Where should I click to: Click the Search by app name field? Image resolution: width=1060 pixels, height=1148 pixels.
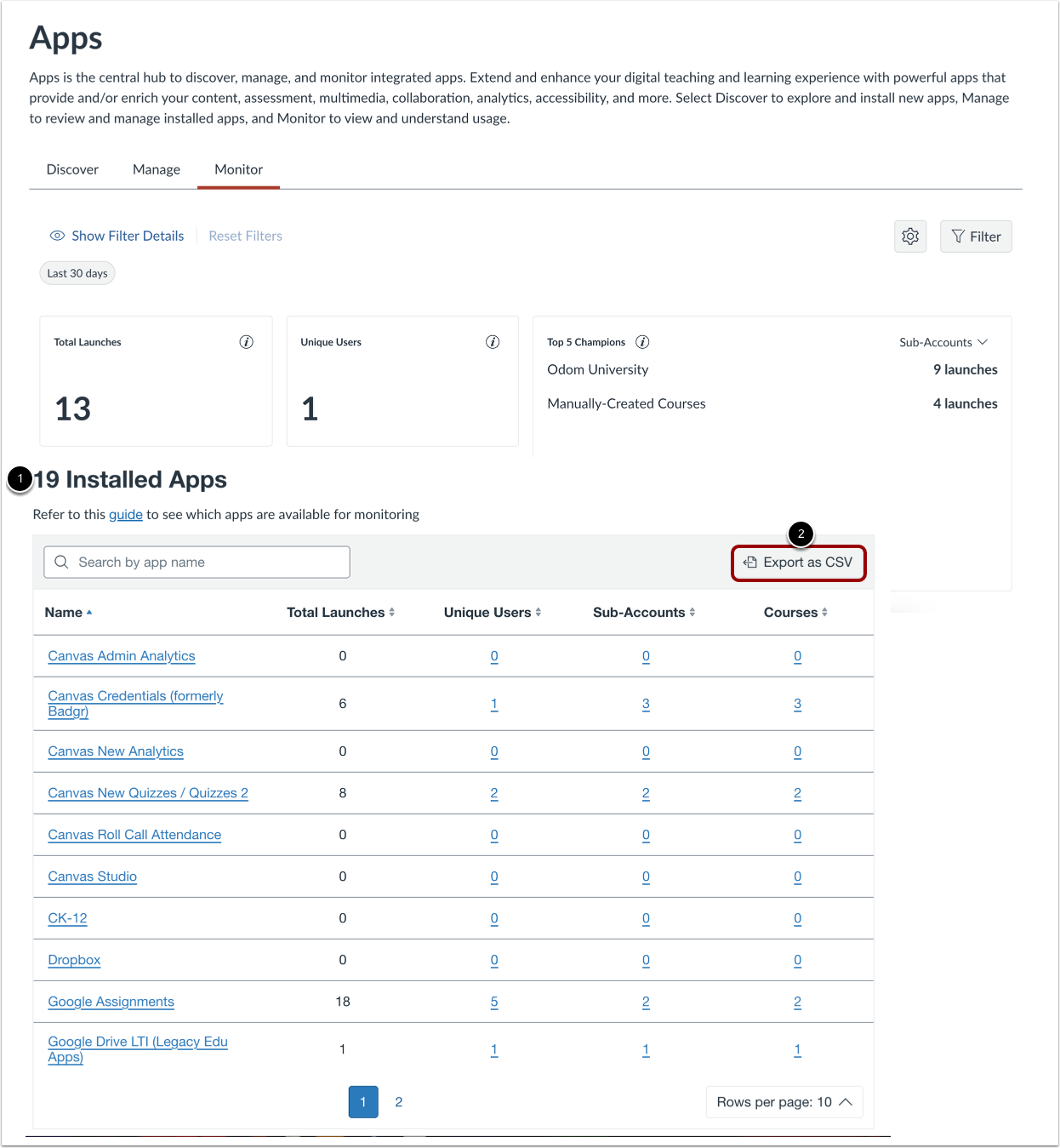click(196, 562)
